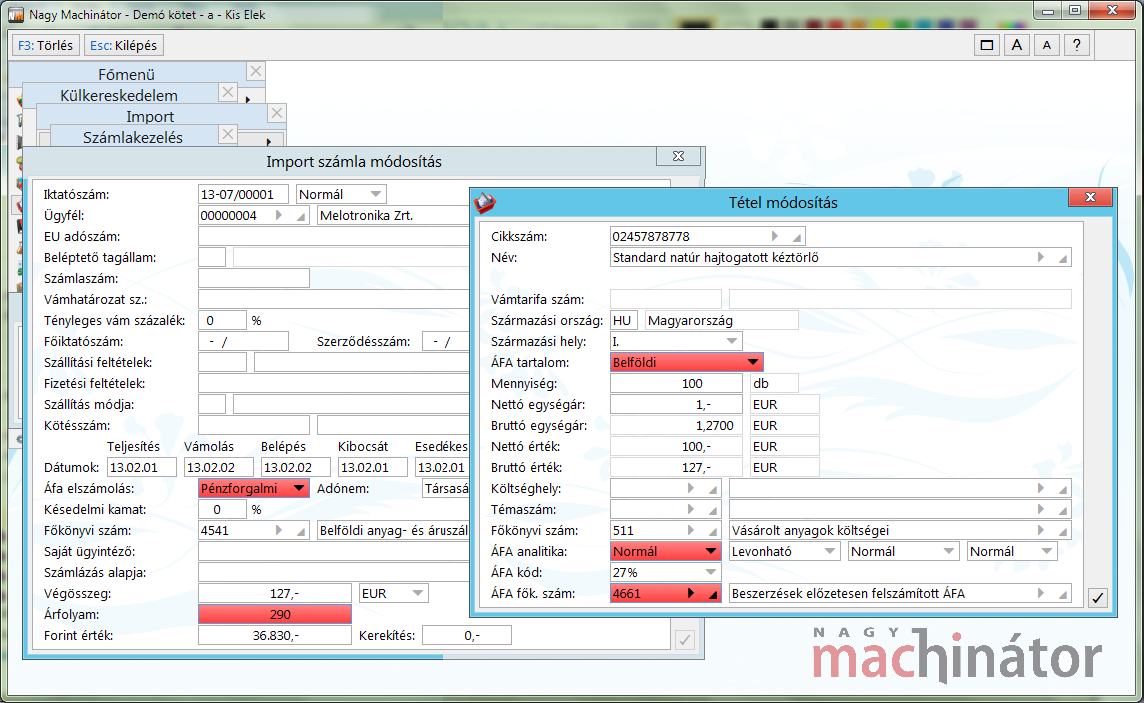Expand arrow beside Számlakezelés tab

point(268,141)
